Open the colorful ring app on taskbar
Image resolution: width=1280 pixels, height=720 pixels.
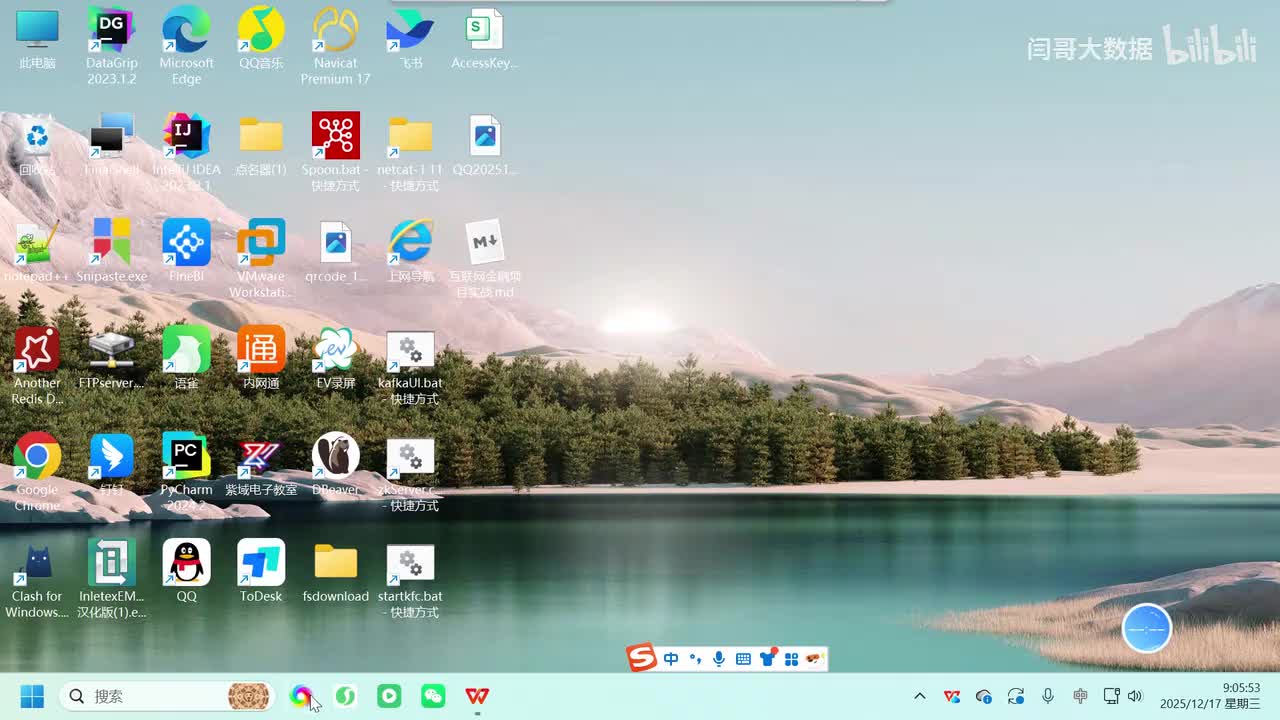301,696
